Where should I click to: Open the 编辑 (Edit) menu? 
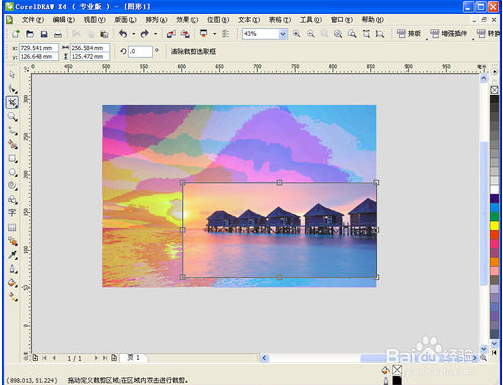click(64, 20)
